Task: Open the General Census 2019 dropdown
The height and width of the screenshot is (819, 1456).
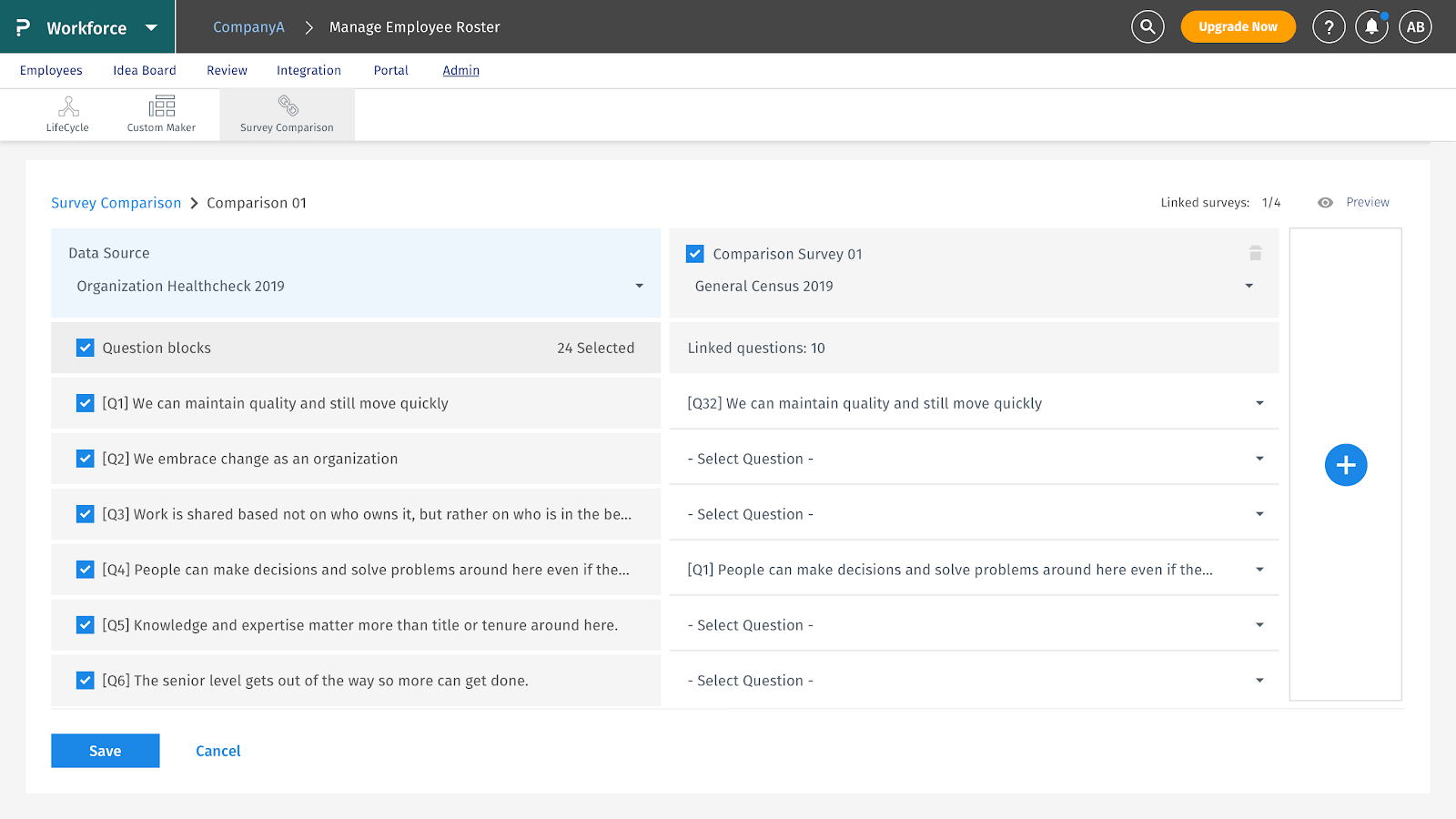Action: coord(1249,286)
